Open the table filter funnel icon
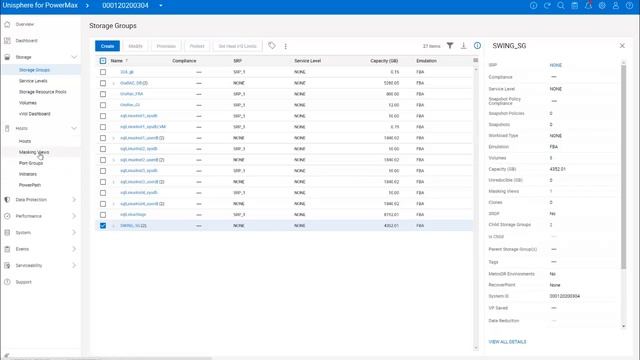Viewport: 640px width, 360px height. coord(450,46)
